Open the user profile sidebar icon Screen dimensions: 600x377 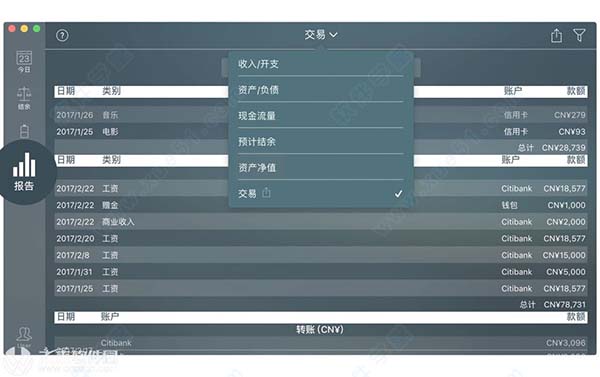[x=24, y=335]
